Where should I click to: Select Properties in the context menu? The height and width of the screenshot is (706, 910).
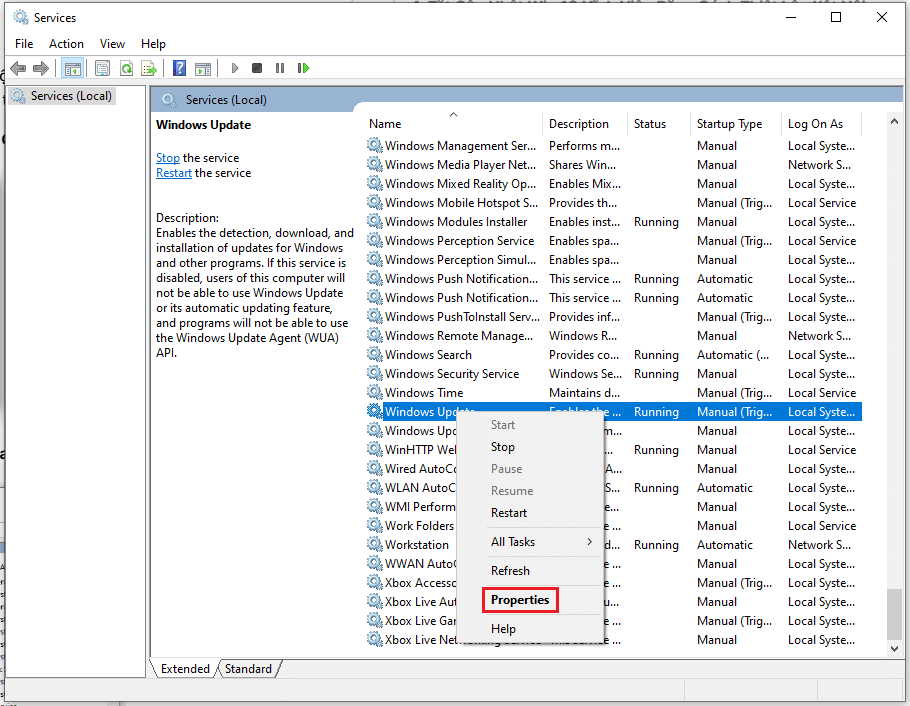pos(520,600)
